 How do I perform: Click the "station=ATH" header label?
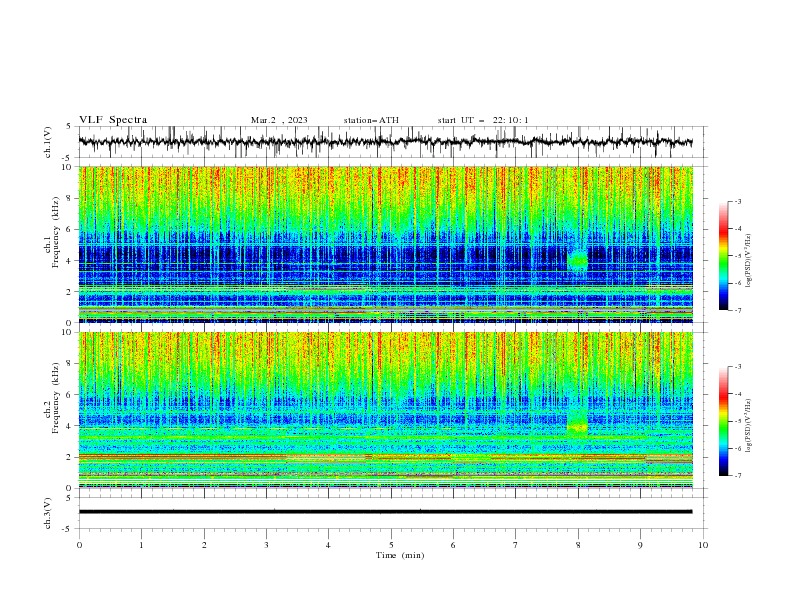pyautogui.click(x=371, y=120)
